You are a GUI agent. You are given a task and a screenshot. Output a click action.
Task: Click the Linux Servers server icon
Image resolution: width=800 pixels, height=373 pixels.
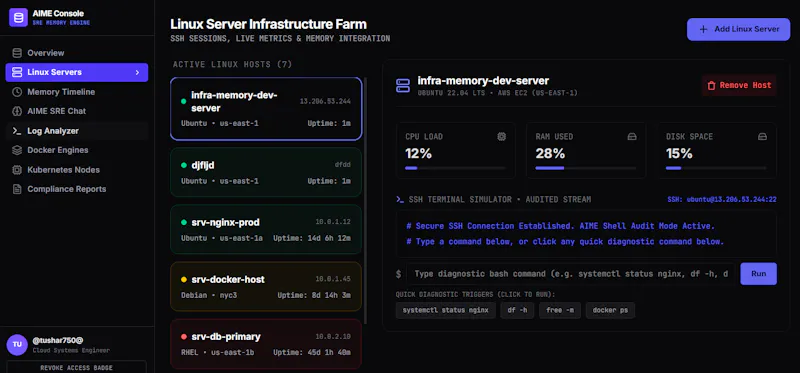click(x=17, y=72)
